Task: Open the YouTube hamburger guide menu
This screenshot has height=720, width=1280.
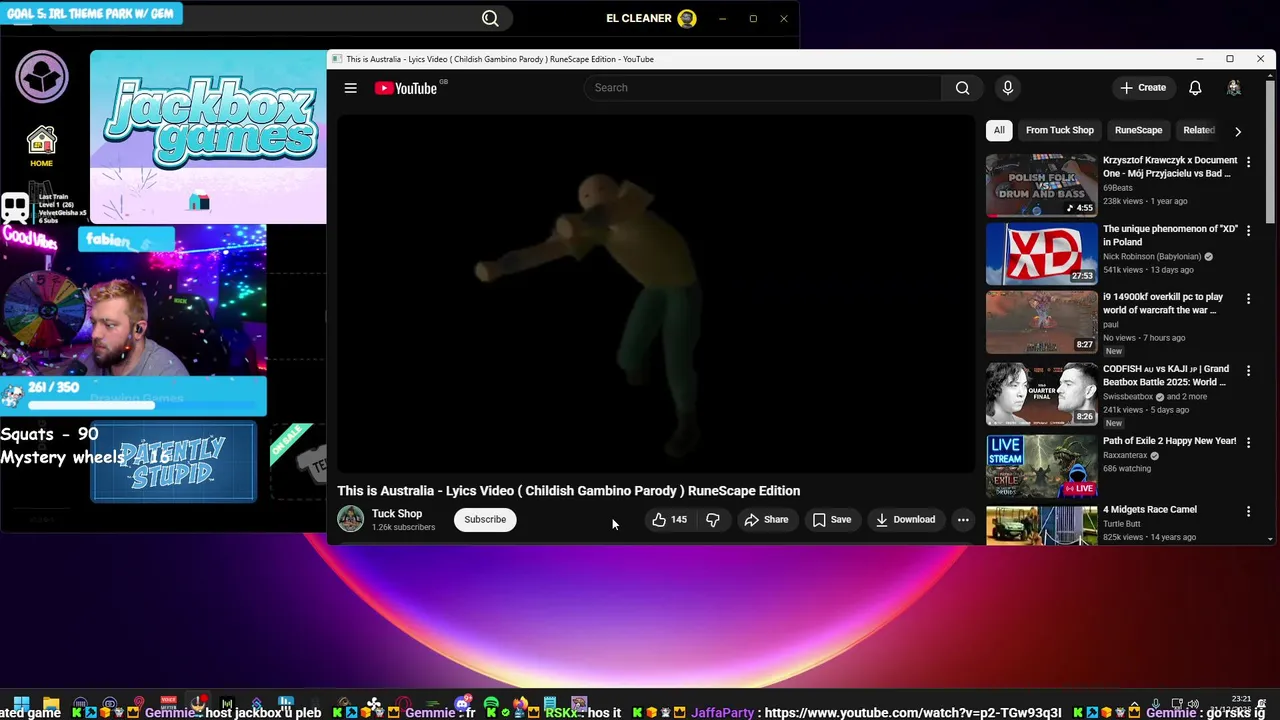Action: [x=350, y=88]
